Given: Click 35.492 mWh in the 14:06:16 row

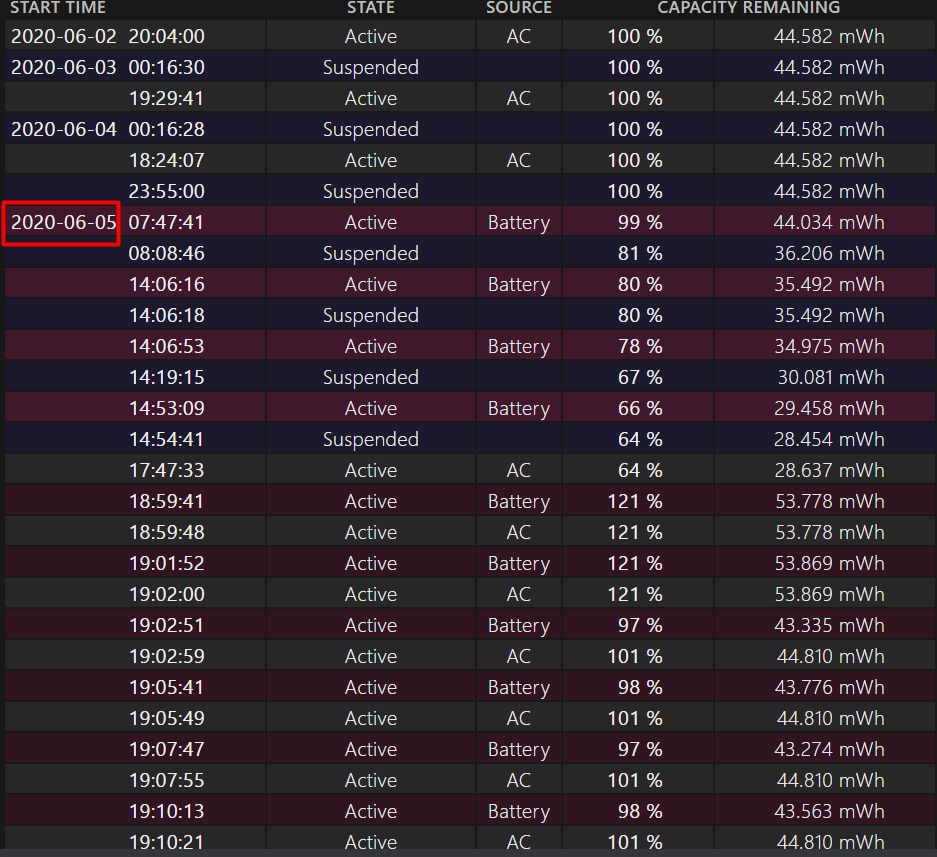Looking at the screenshot, I should tap(829, 284).
